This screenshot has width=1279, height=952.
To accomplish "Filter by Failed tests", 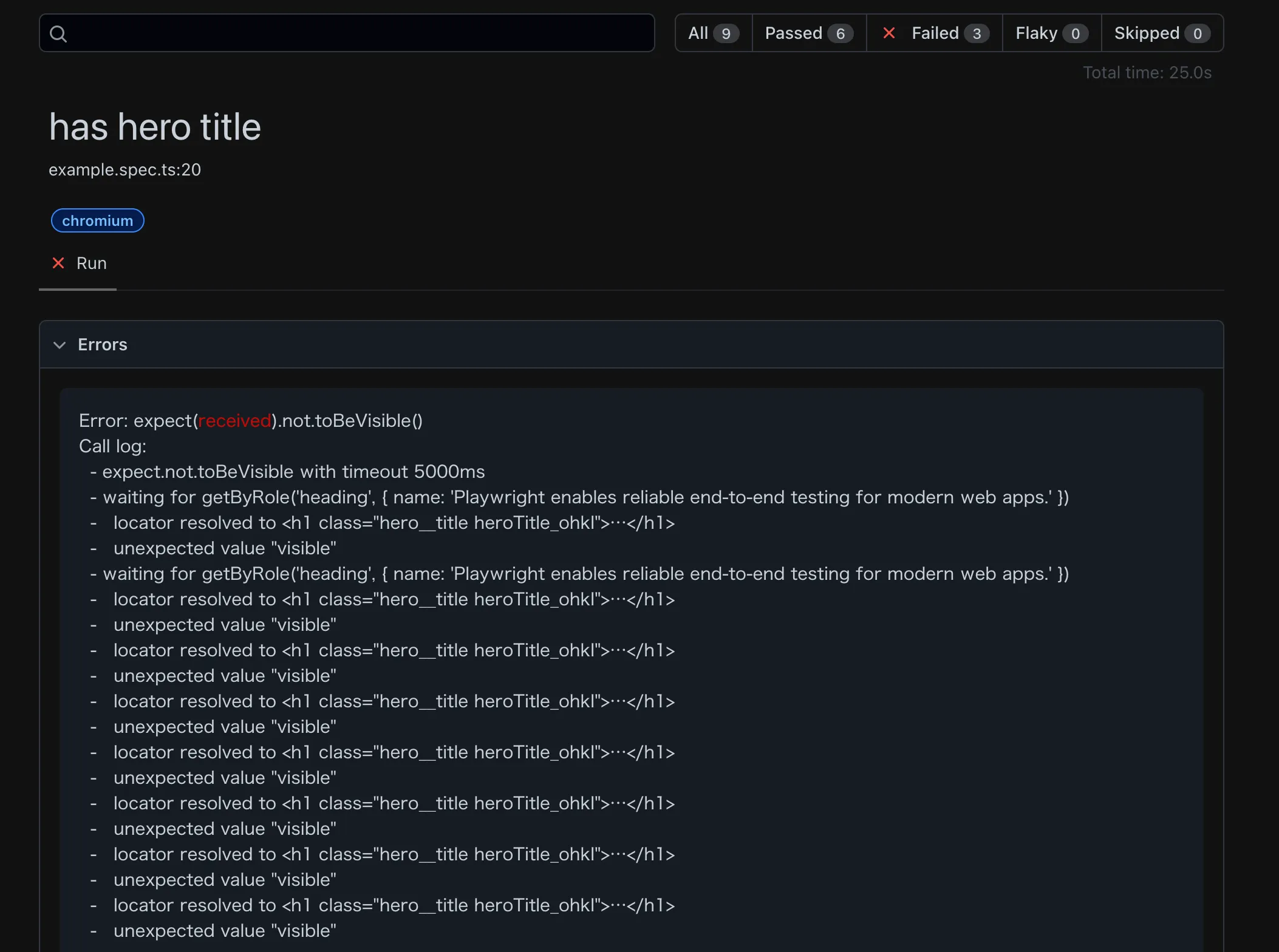I will 935,33.
